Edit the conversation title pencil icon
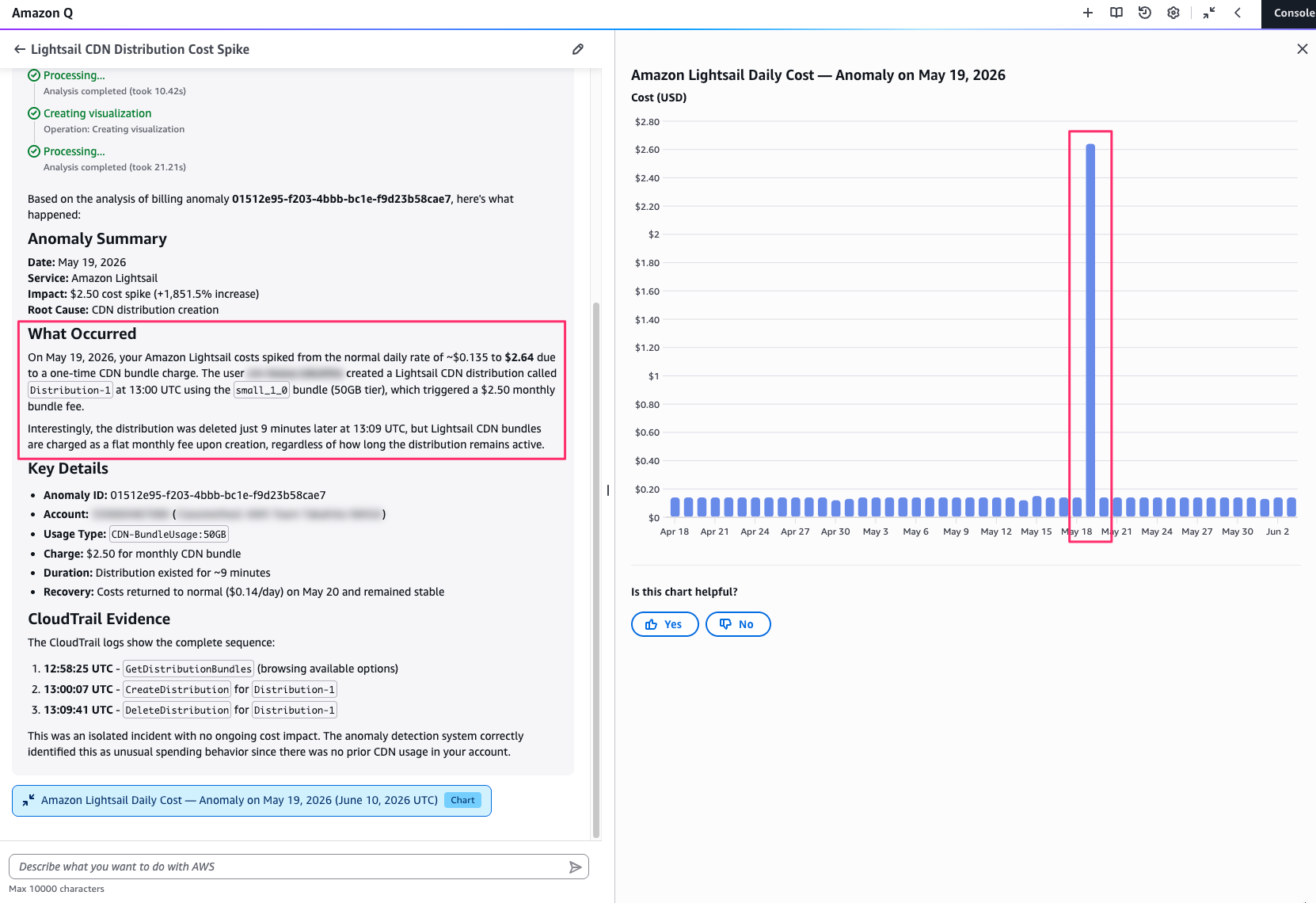1316x903 pixels. (x=578, y=49)
